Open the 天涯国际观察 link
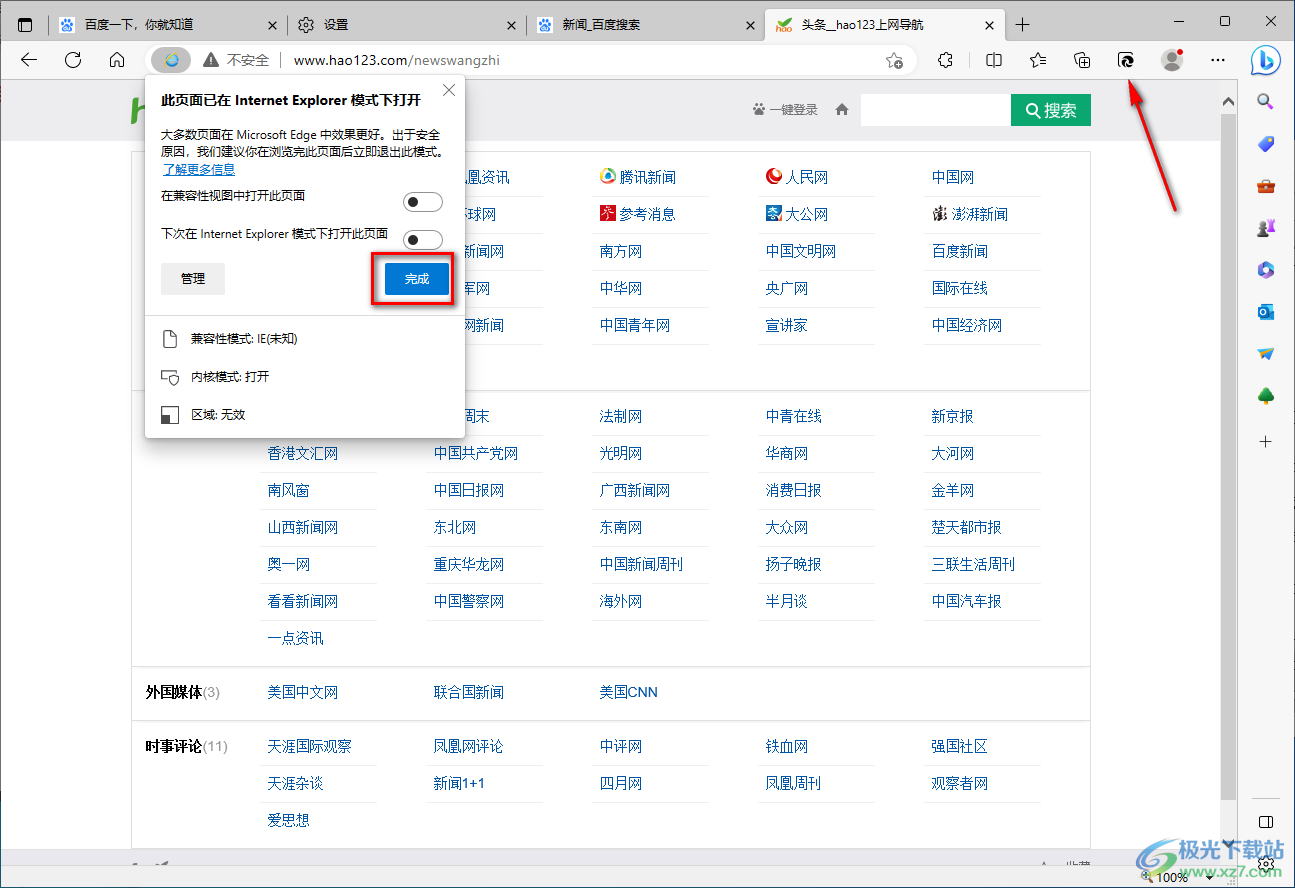Image resolution: width=1295 pixels, height=888 pixels. coord(309,746)
